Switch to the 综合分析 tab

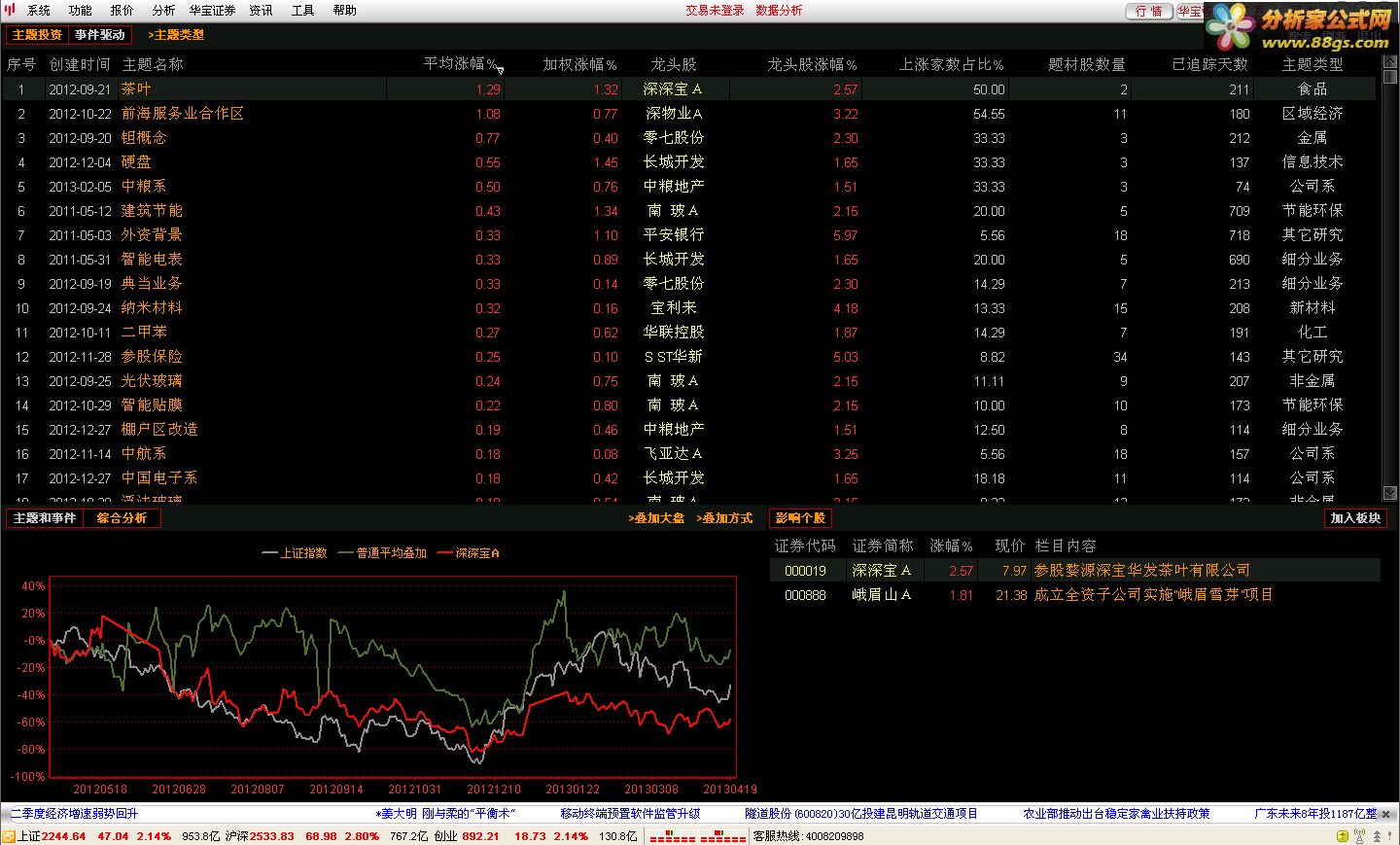coord(122,518)
